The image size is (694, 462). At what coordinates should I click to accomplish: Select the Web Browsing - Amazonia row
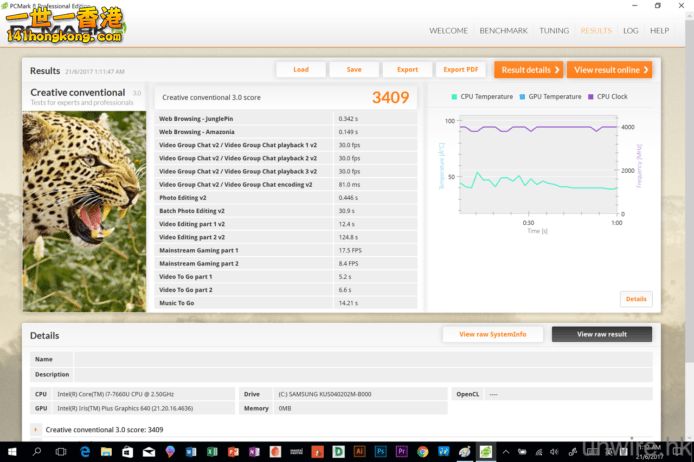tap(286, 132)
